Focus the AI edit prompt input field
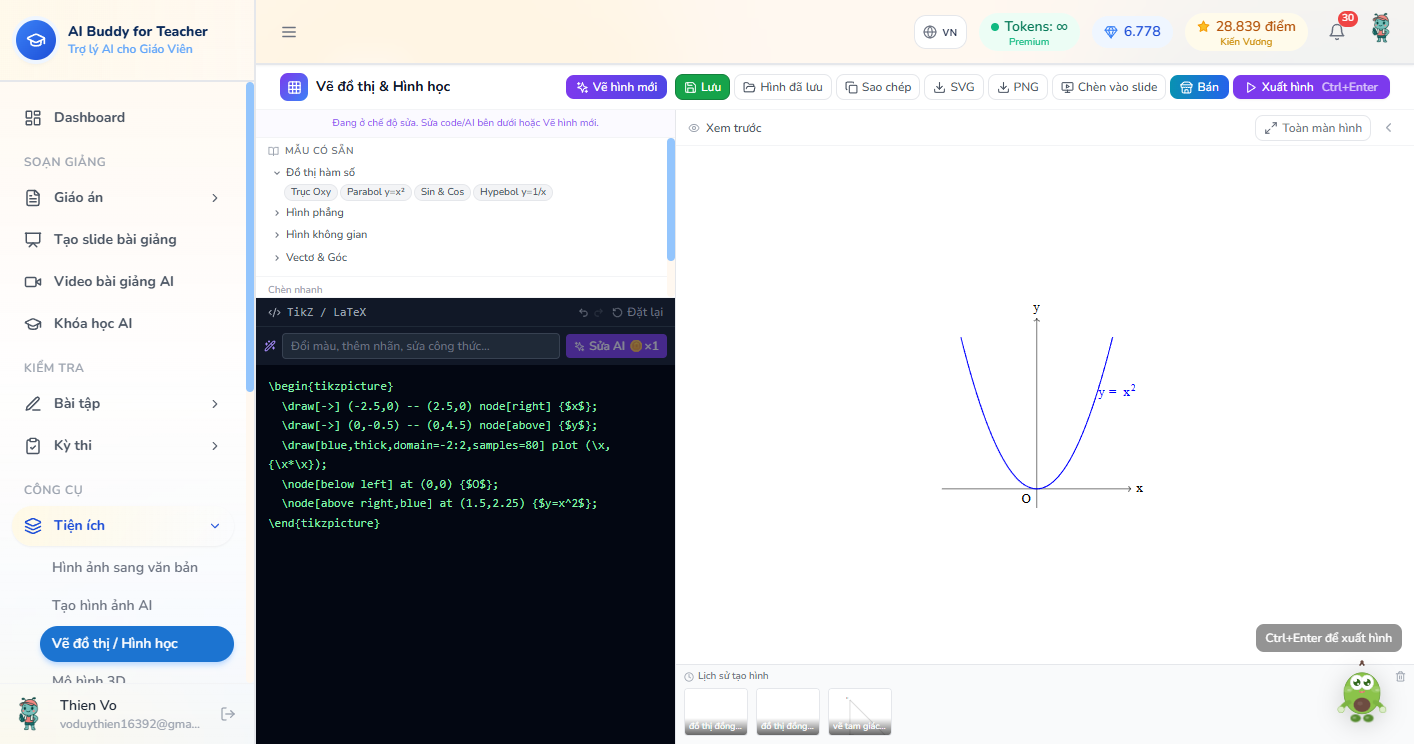The height and width of the screenshot is (744, 1414). point(421,346)
